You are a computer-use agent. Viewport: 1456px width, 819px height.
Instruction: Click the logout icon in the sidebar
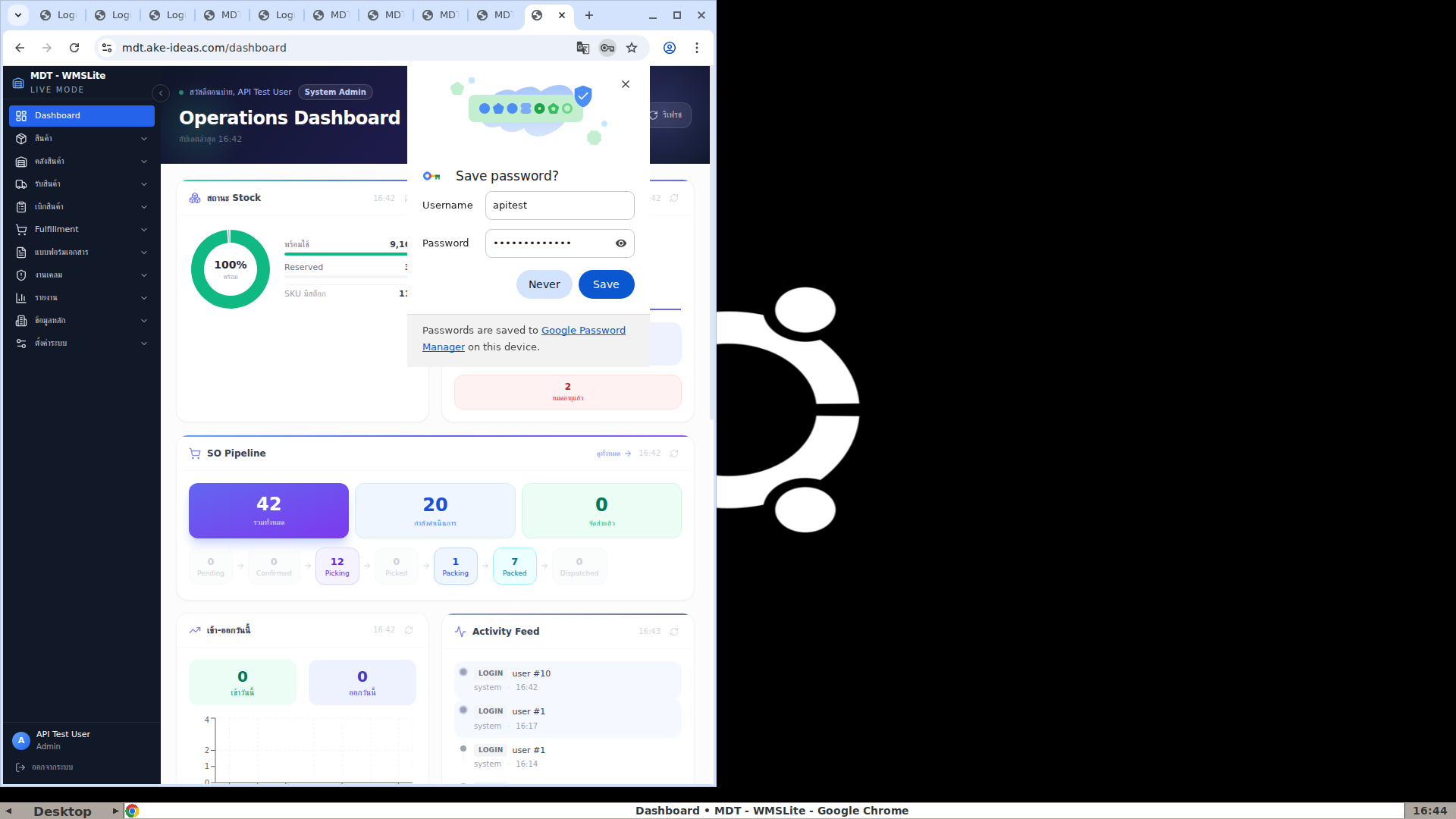click(x=21, y=767)
